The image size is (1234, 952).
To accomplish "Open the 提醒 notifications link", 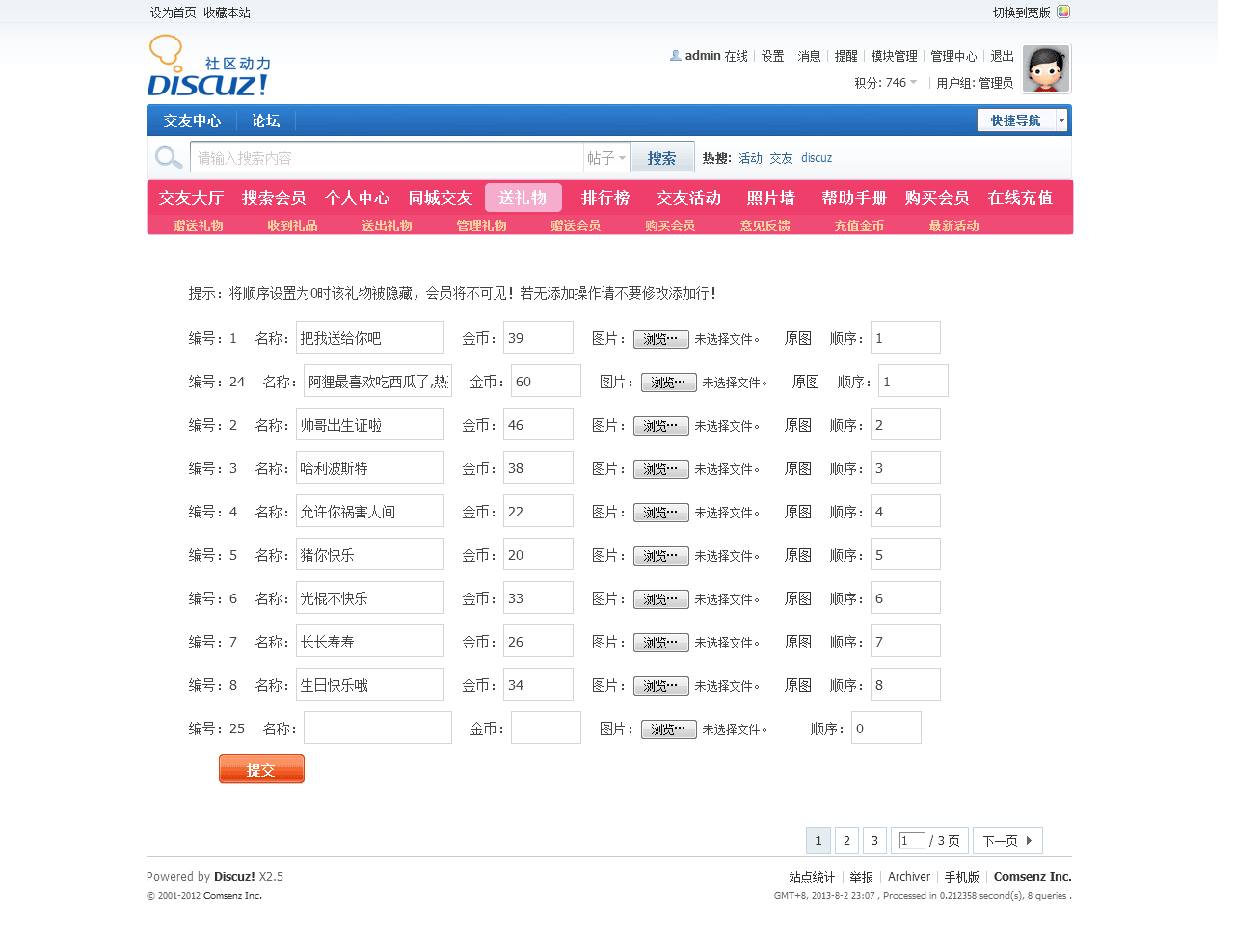I will tap(845, 56).
